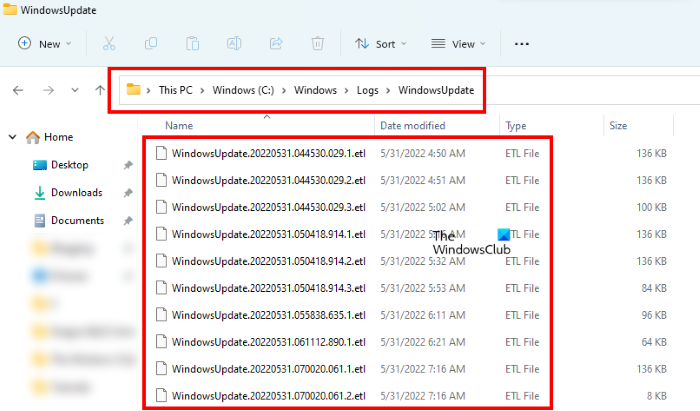This screenshot has width=700, height=411.
Task: Select file WindowsUpdate.20220531.070020.061.2.etl
Action: click(x=269, y=396)
